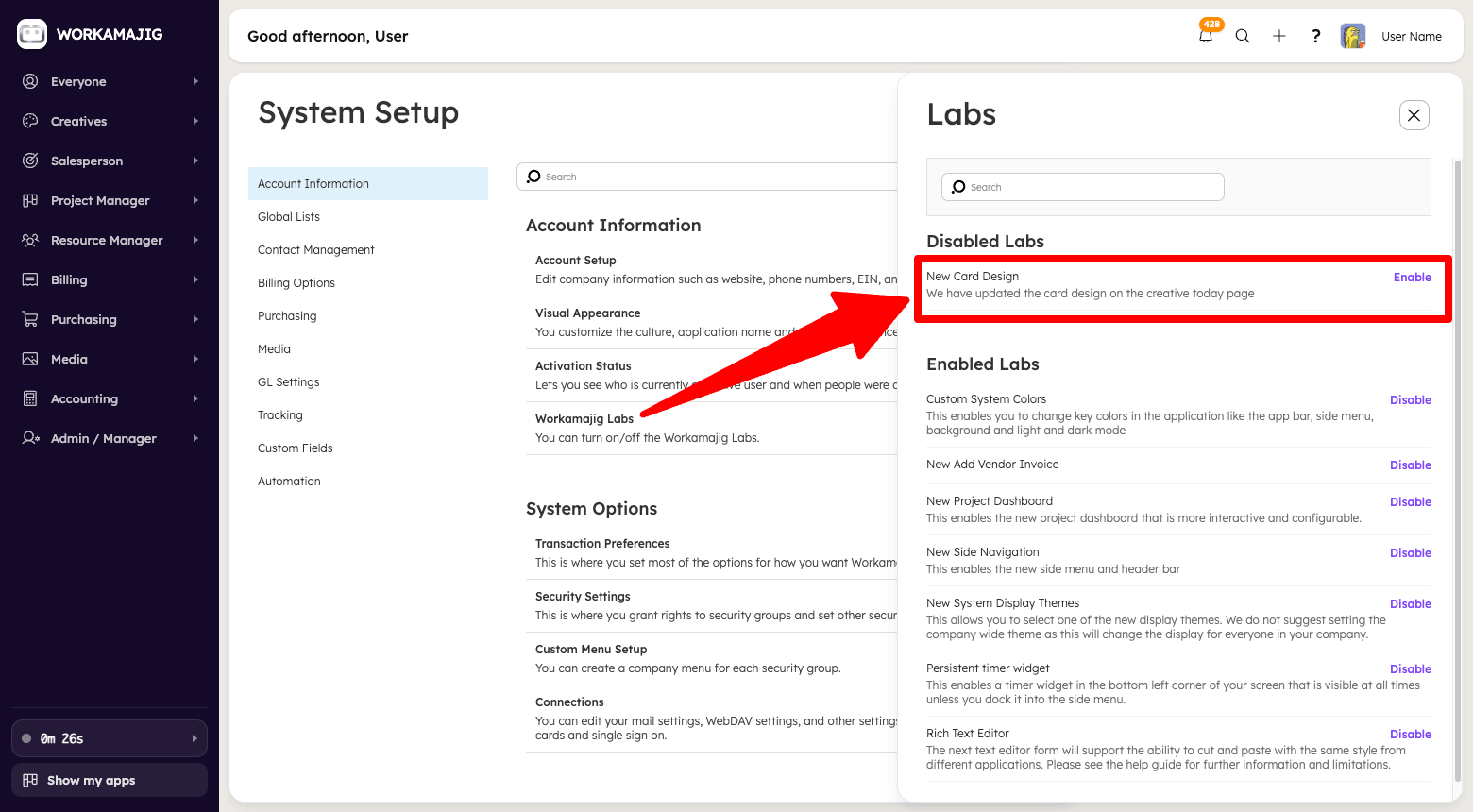
Task: Disable the New Add Vendor Invoice lab
Action: pos(1410,465)
